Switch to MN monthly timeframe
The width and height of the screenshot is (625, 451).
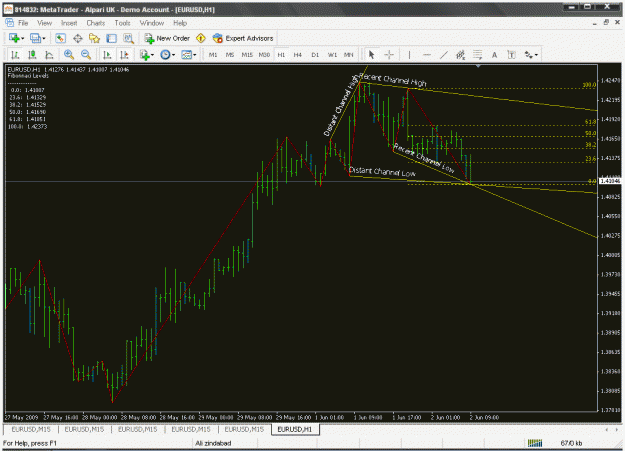pos(349,55)
